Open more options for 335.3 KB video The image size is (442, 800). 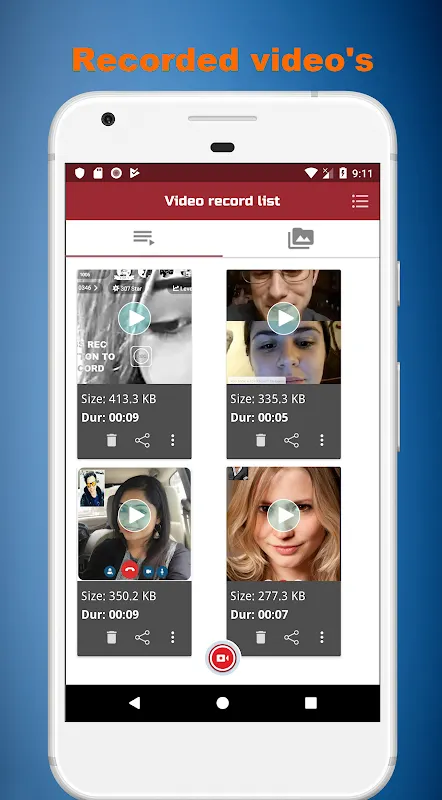coord(322,440)
